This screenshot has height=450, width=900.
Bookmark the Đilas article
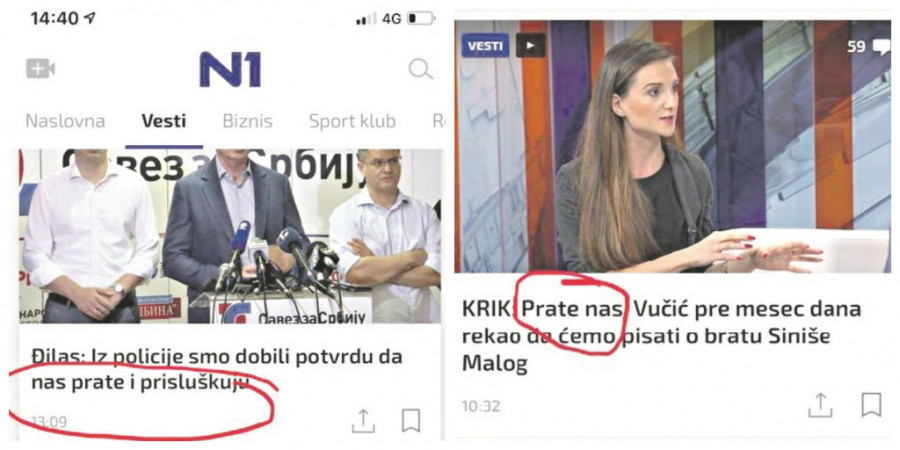411,421
